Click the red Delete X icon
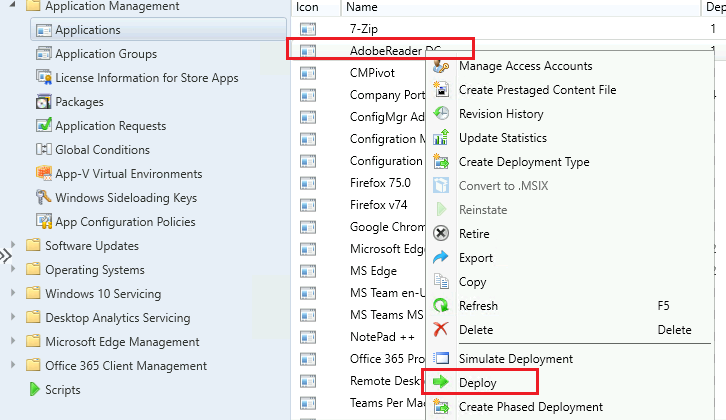This screenshot has width=726, height=420. [441, 330]
